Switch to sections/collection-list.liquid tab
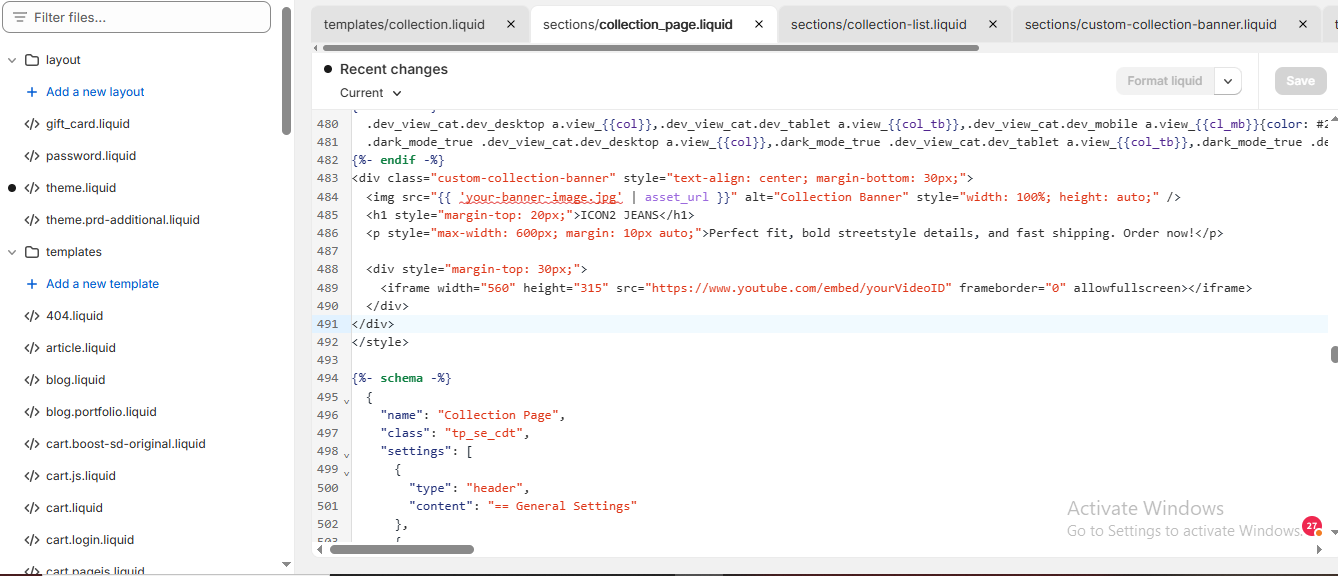This screenshot has width=1338, height=576. [x=879, y=24]
